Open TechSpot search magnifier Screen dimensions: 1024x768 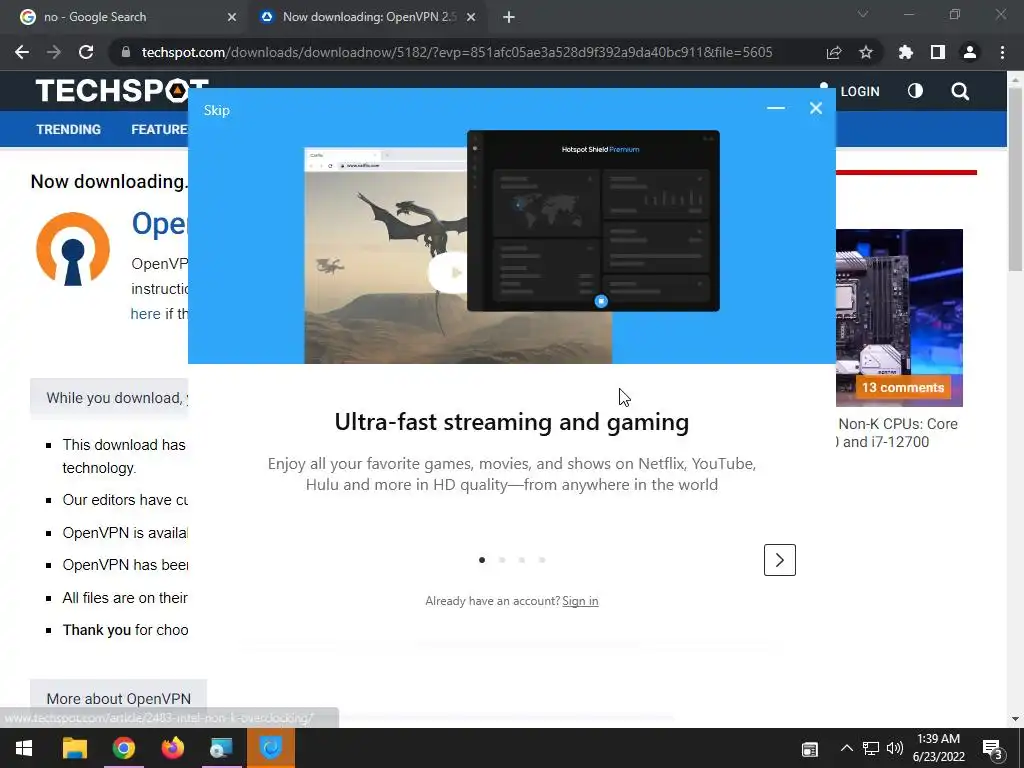click(x=960, y=91)
